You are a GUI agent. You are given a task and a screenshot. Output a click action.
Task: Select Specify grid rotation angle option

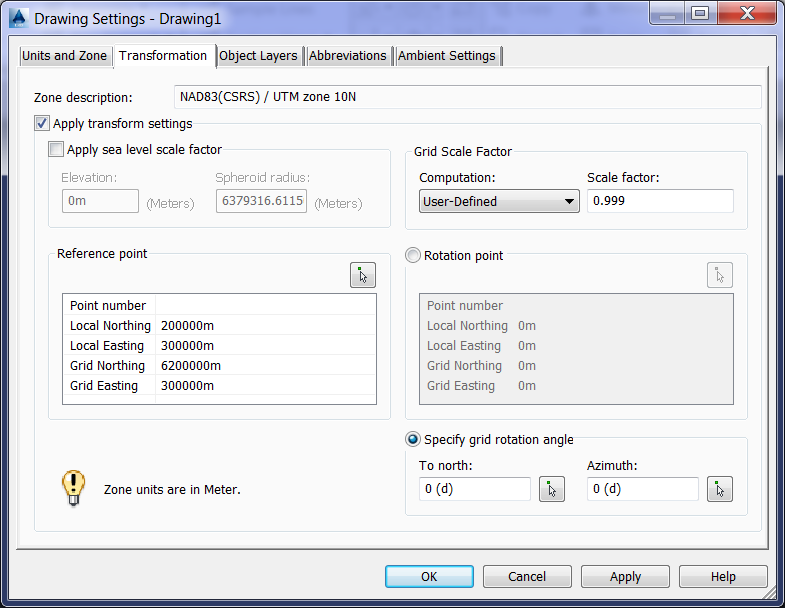[x=413, y=439]
